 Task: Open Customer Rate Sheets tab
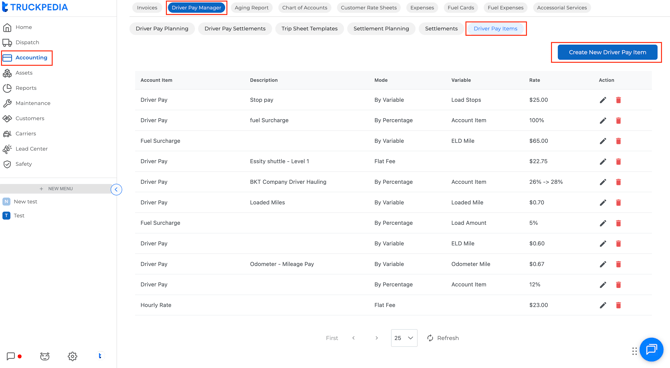point(368,8)
